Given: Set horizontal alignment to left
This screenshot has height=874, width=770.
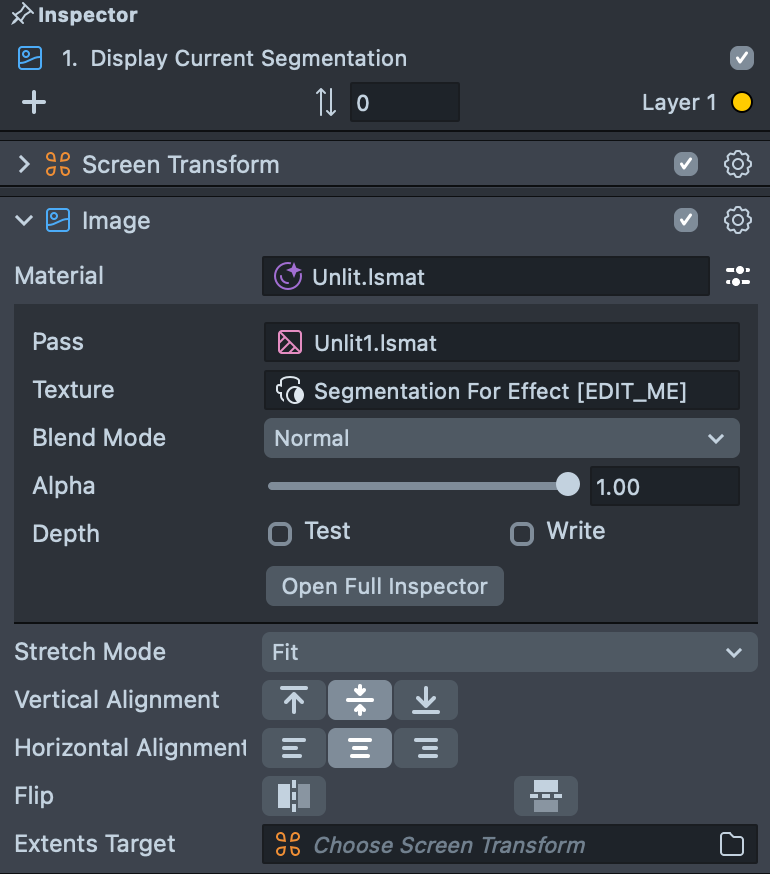Looking at the screenshot, I should (x=294, y=748).
